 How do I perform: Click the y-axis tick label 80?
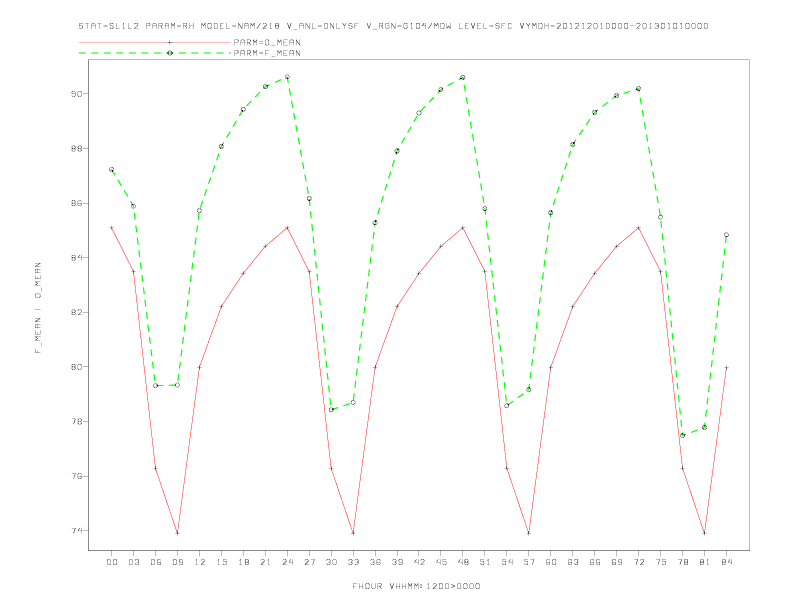point(76,367)
